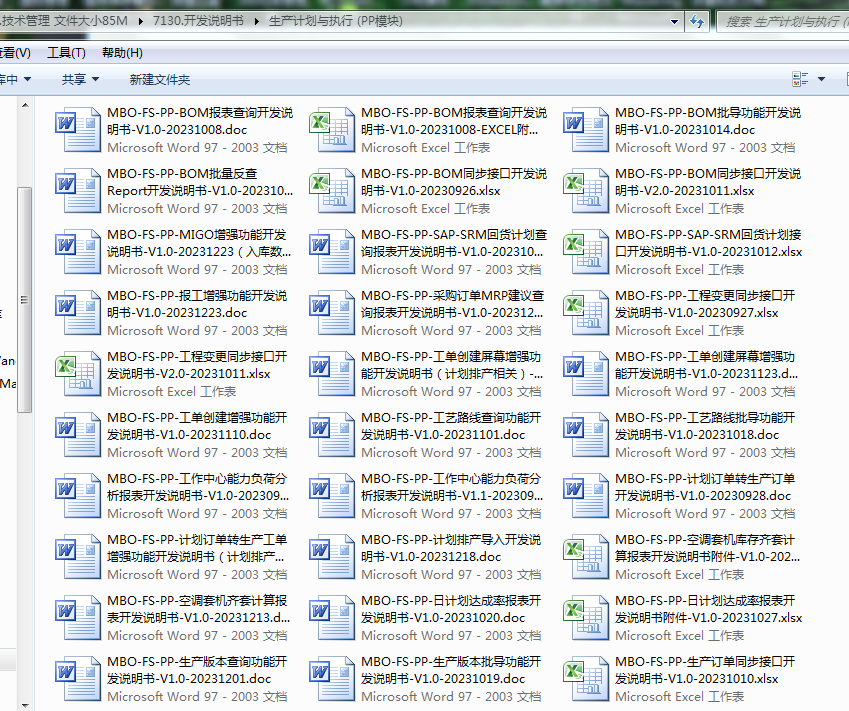Open the 帮助(H) menu

122,53
